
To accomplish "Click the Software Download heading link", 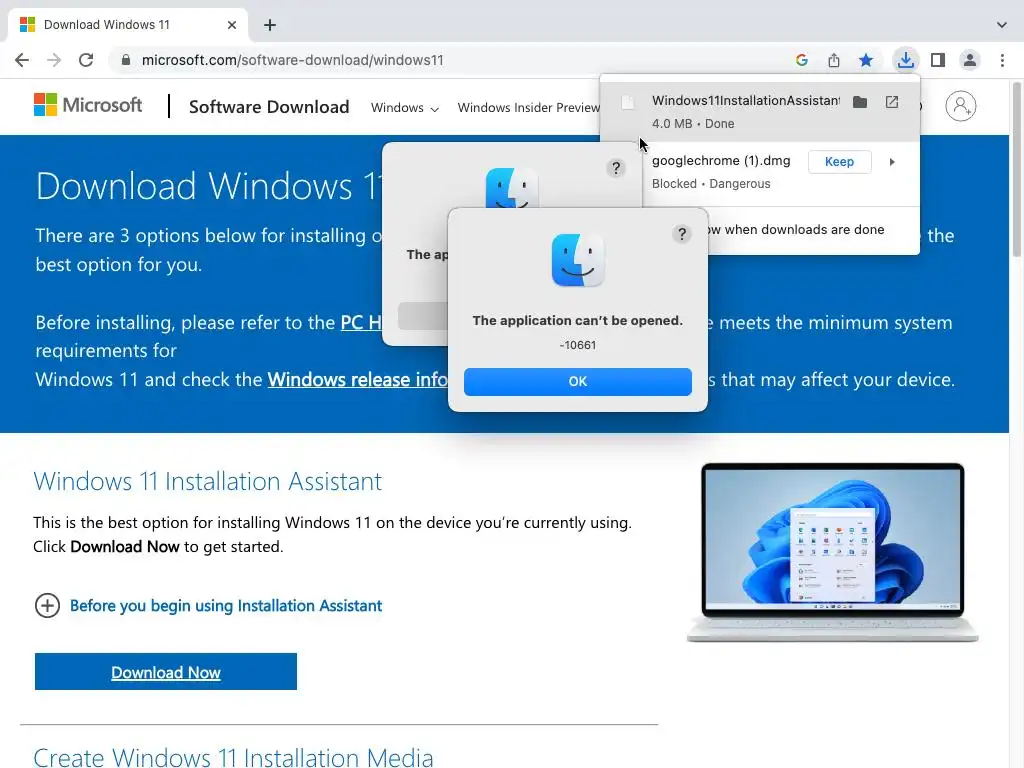I will click(x=269, y=106).
